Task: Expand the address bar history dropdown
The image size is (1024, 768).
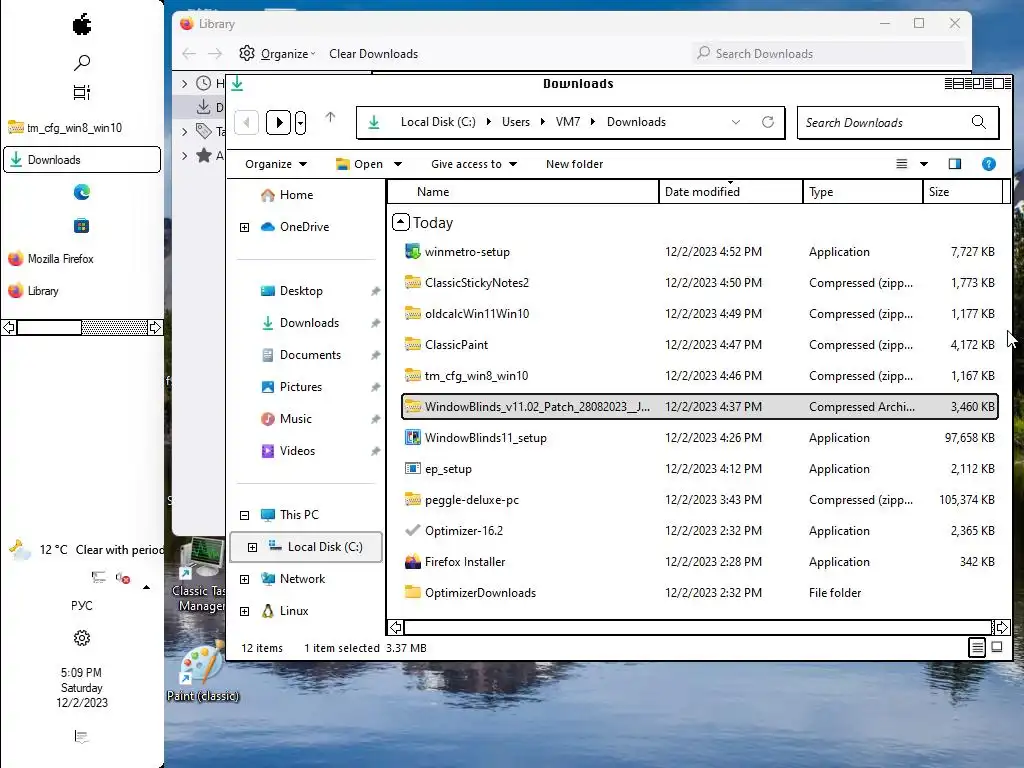Action: (736, 122)
